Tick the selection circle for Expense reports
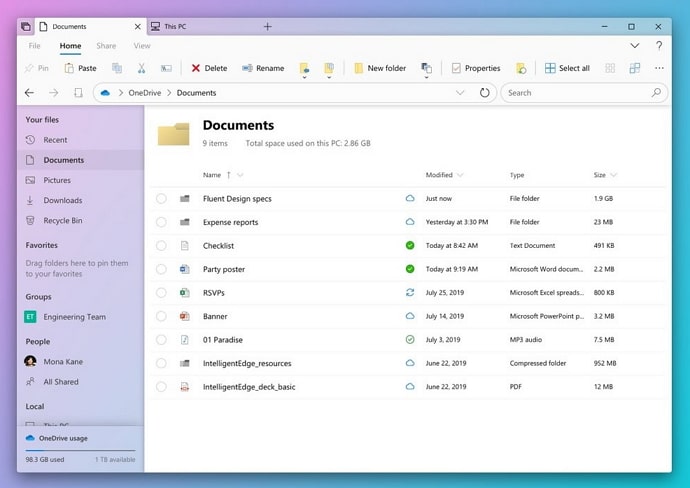 pos(161,222)
